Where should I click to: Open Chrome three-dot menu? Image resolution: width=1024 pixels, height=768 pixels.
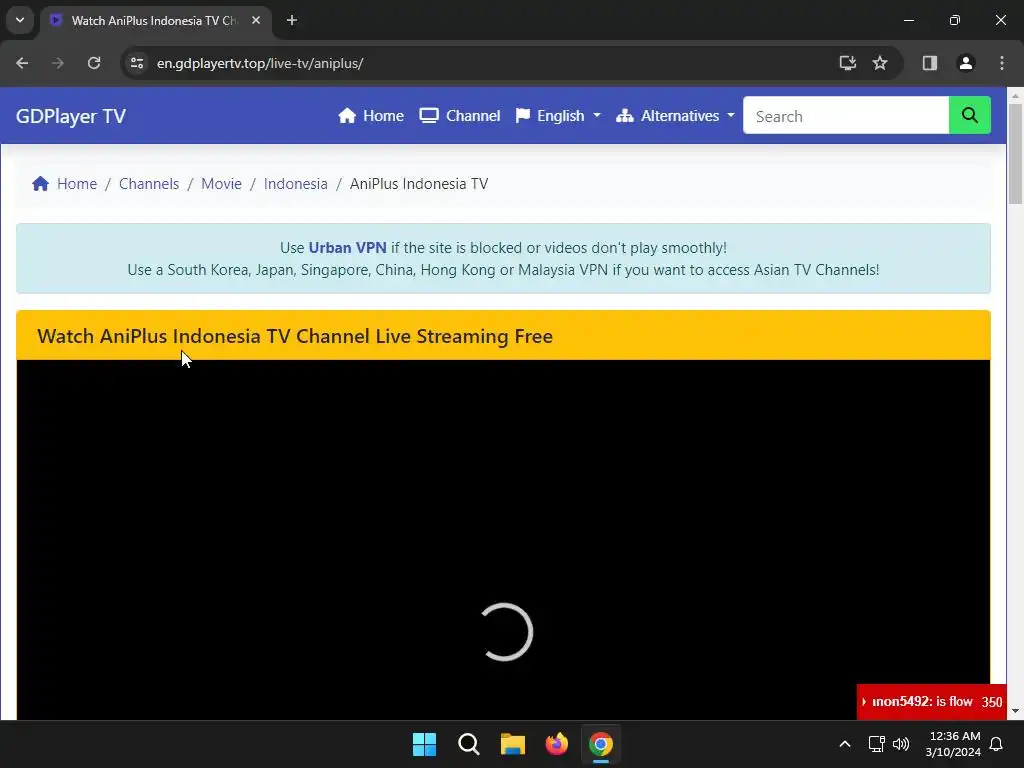(1002, 63)
